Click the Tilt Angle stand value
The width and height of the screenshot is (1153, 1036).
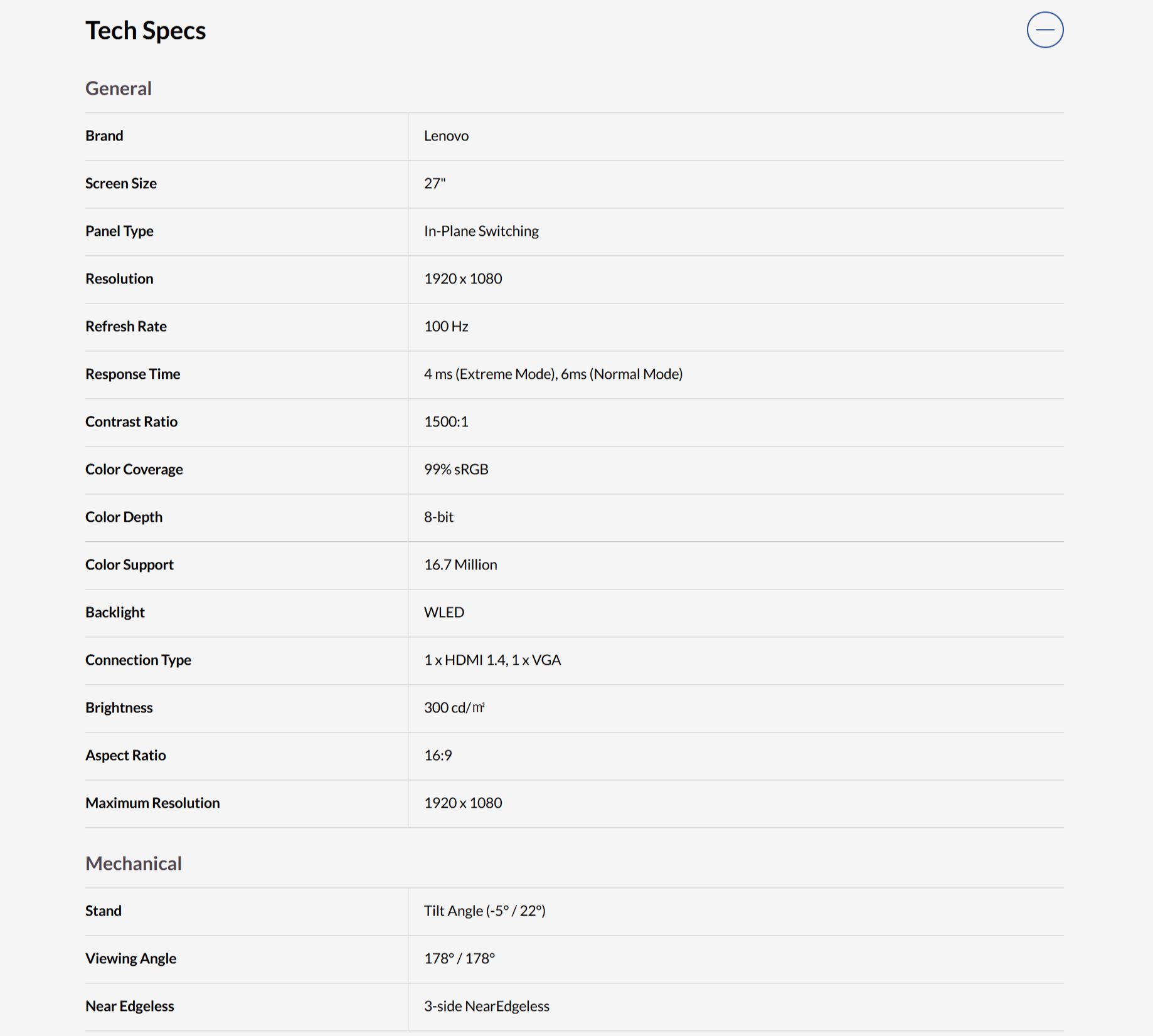pyautogui.click(x=484, y=911)
